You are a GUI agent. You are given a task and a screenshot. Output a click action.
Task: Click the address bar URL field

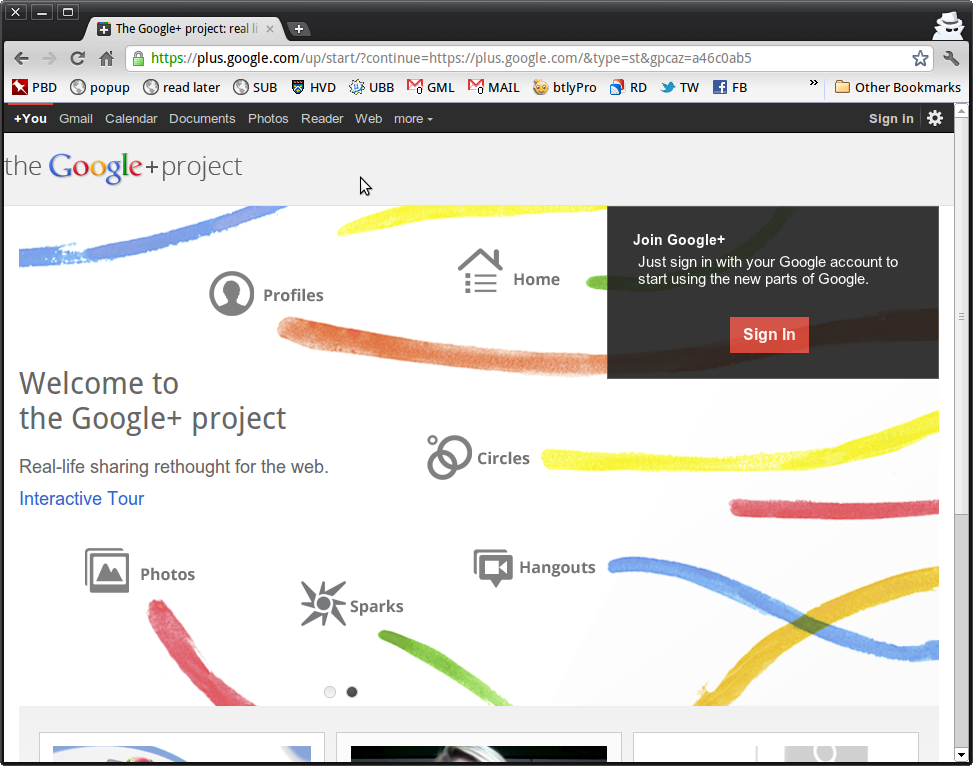point(520,58)
